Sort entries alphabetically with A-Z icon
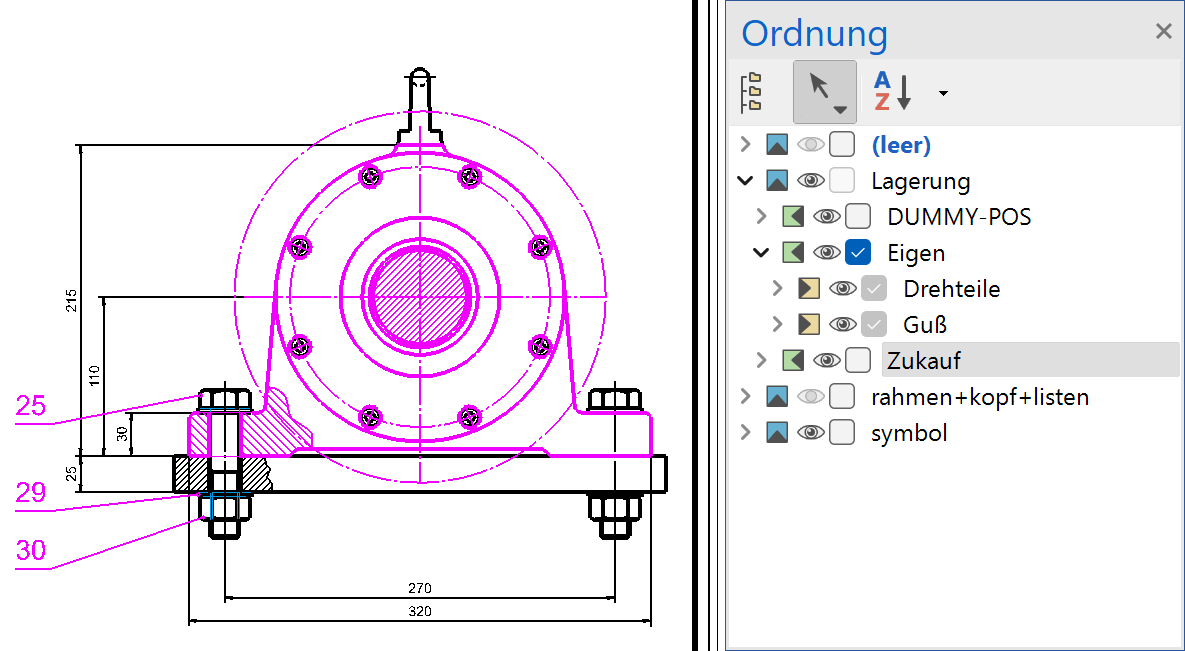The image size is (1185, 651). point(893,92)
